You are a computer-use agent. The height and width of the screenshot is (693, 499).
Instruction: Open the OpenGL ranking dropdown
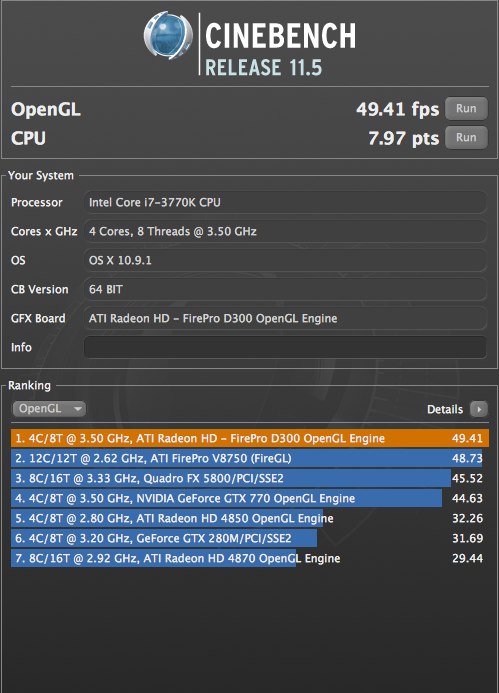[49, 409]
